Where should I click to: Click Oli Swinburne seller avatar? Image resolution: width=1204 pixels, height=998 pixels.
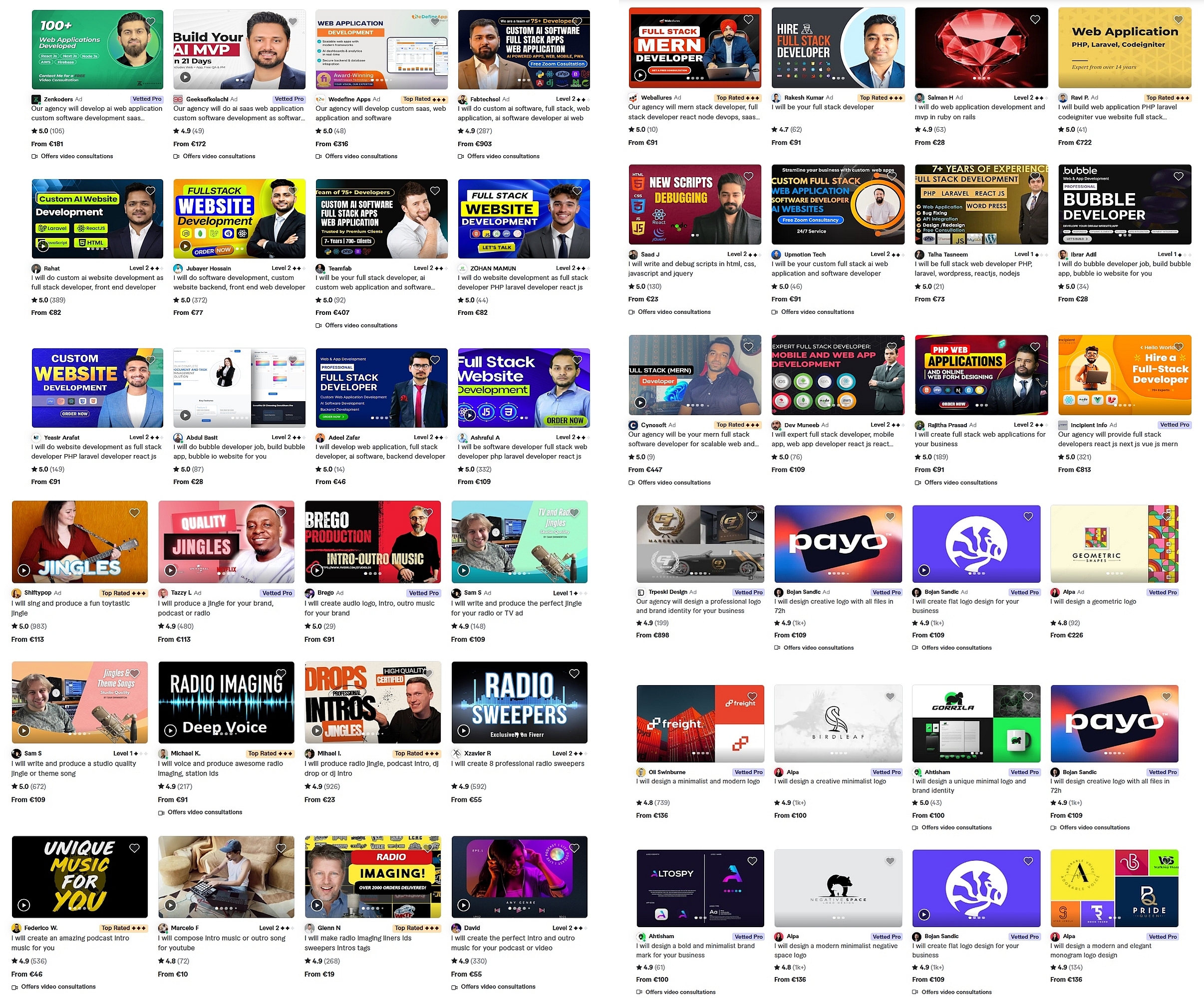coord(641,772)
